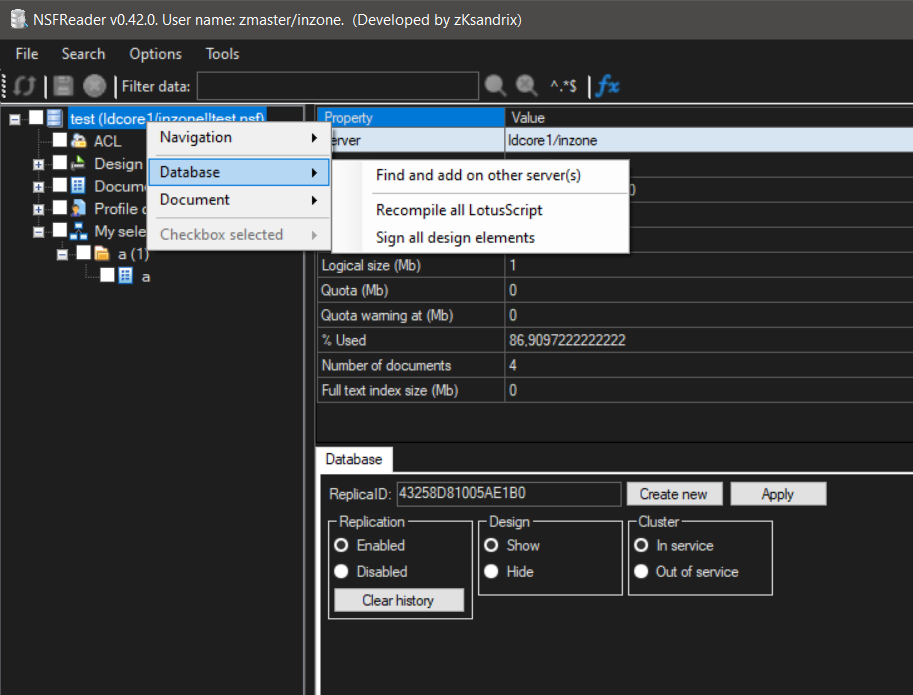Screen dimensions: 913x695
Task: Expand the Design tree node
Action: click(38, 165)
